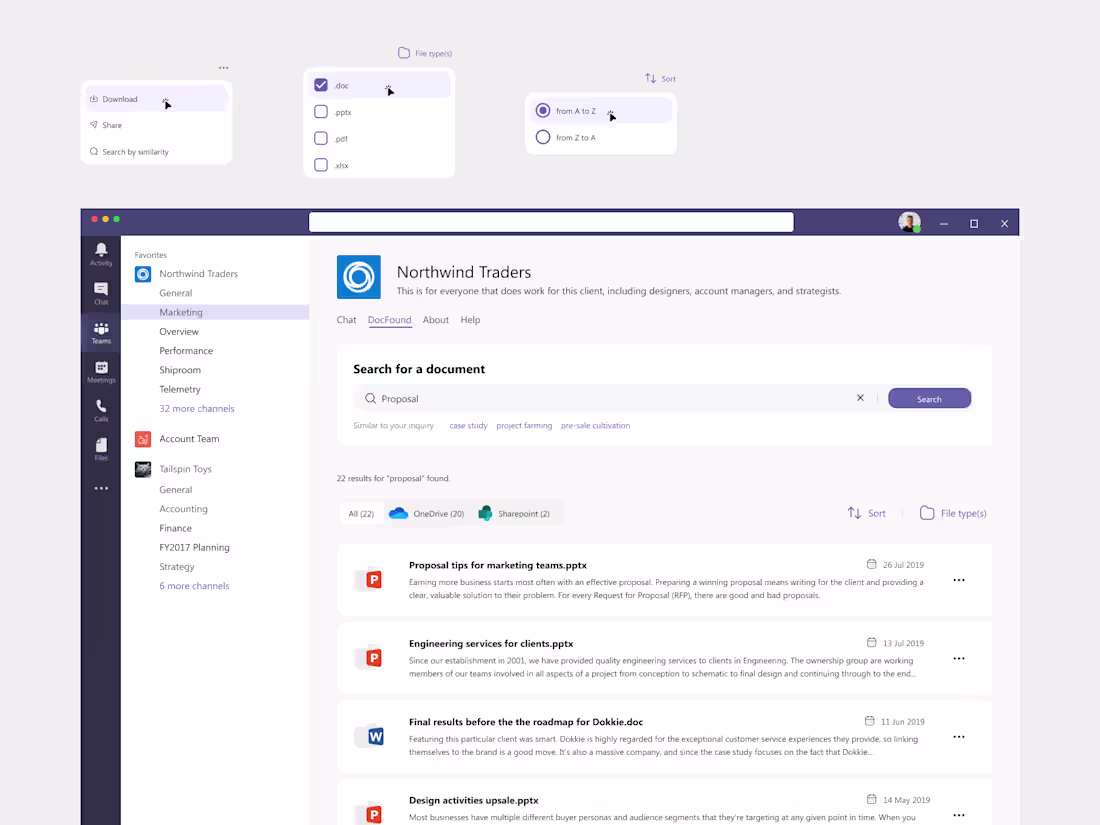Open Engineering services for clients.pptx
1100x825 pixels.
(x=490, y=644)
